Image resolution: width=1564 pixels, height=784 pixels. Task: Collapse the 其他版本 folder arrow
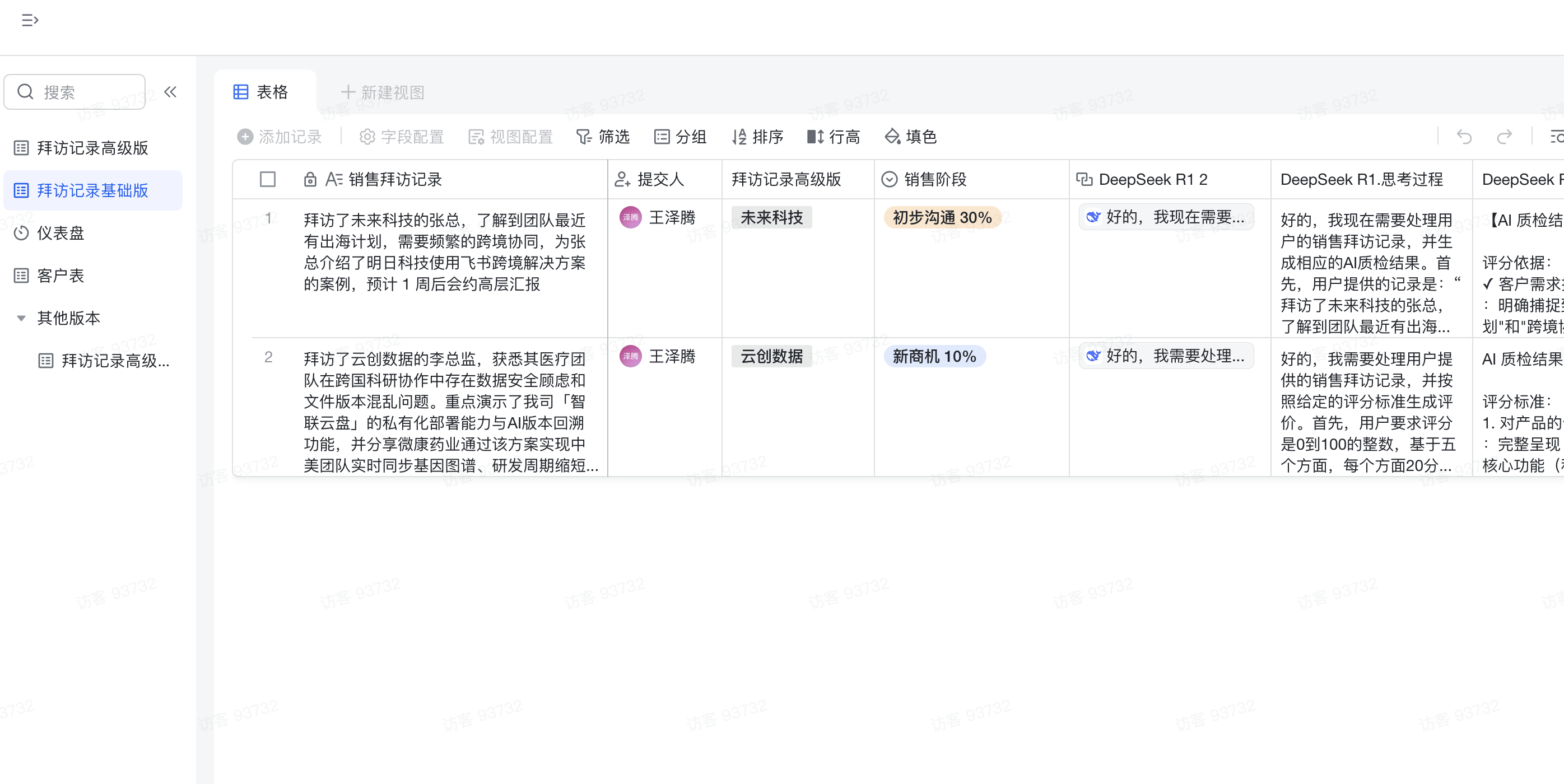pyautogui.click(x=21, y=318)
